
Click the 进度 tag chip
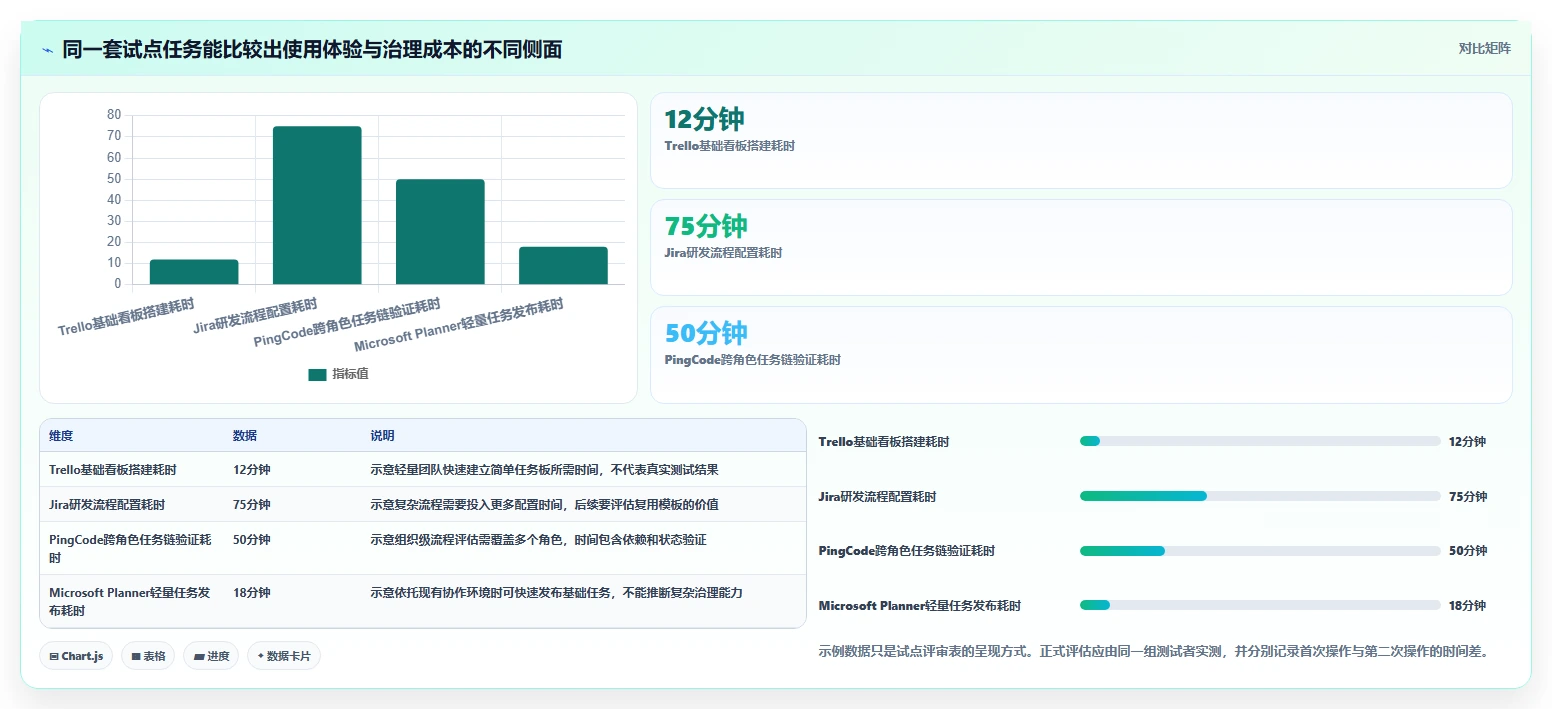[211, 656]
